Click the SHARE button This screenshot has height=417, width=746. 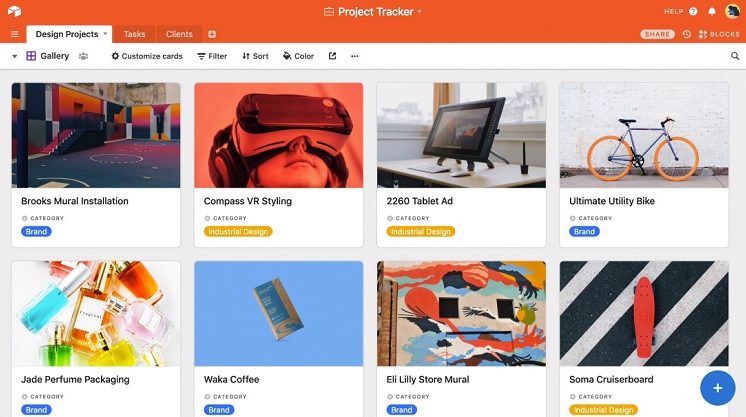click(x=657, y=34)
